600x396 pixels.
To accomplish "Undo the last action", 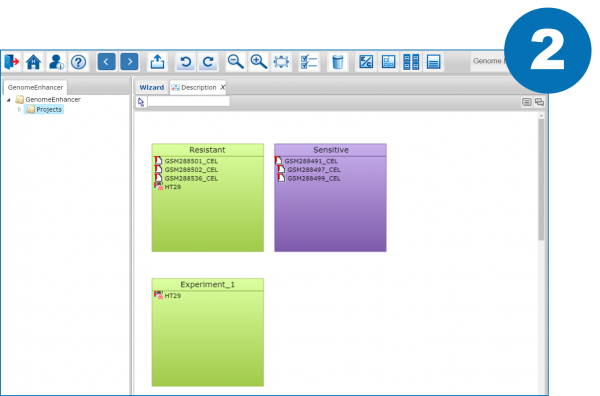I will coord(186,62).
